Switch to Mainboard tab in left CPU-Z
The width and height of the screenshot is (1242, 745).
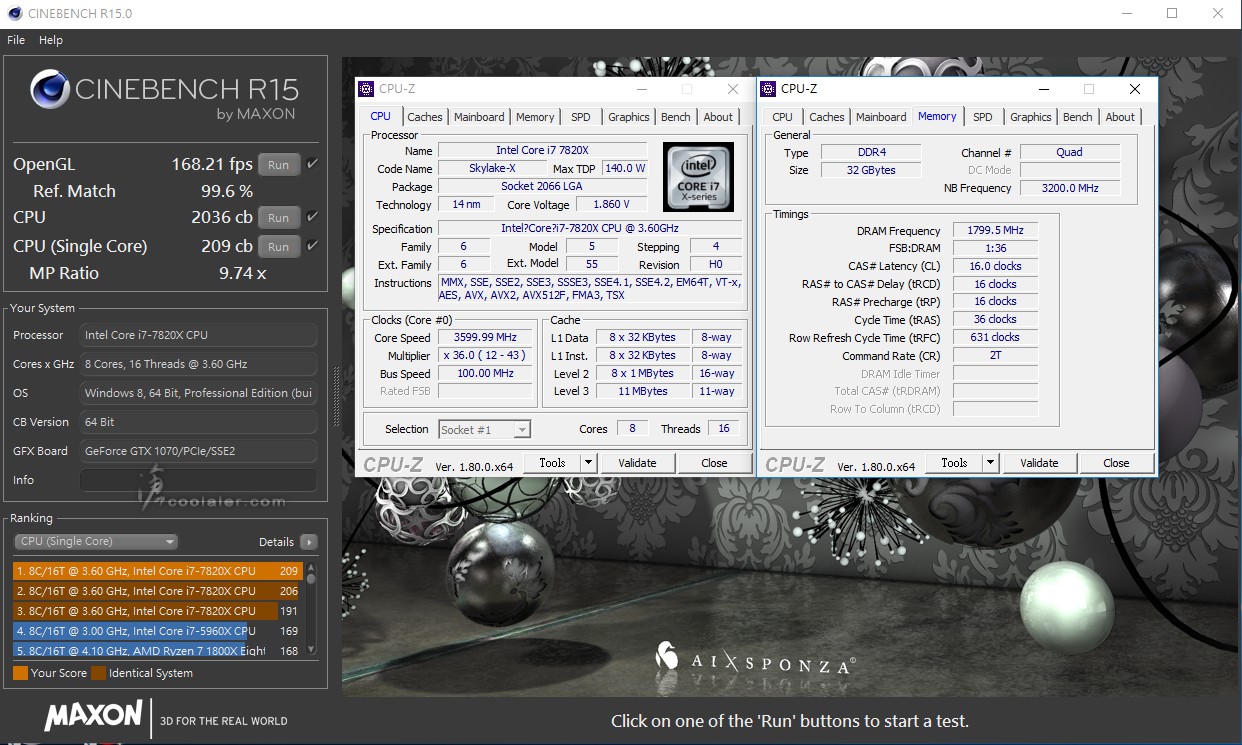coord(479,117)
